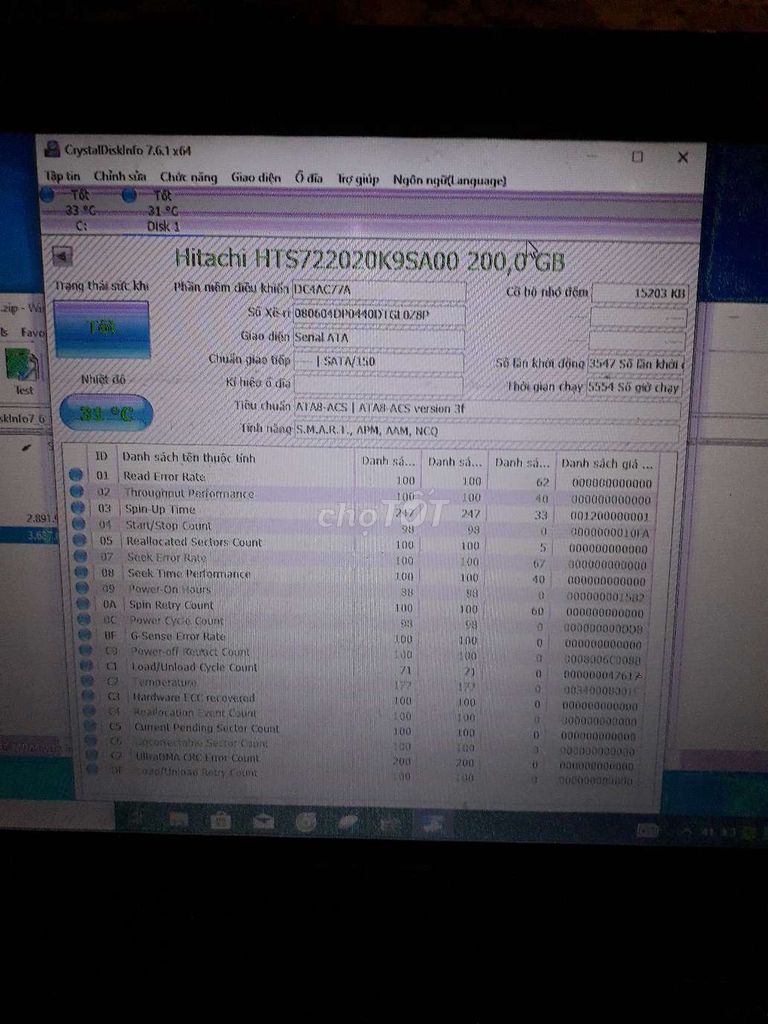This screenshot has height=1024, width=768.
Task: Click the 15203 KB buffer size field
Action: pos(639,294)
